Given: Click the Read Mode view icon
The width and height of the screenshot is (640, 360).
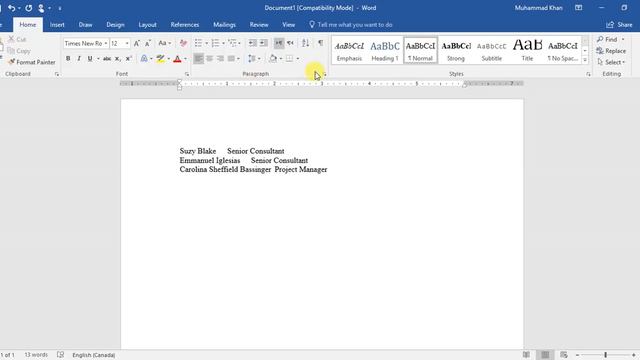Looking at the screenshot, I should 527,355.
